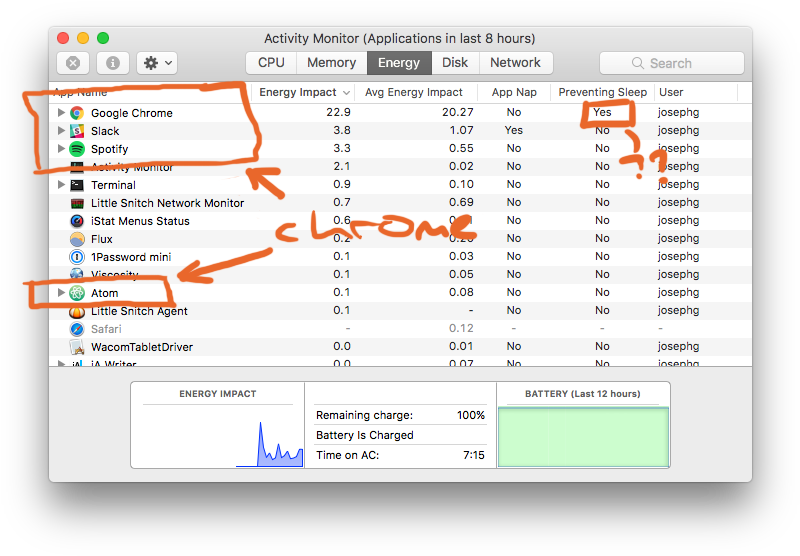Select the Spotify row name
The height and width of the screenshot is (556, 800).
[x=110, y=149]
